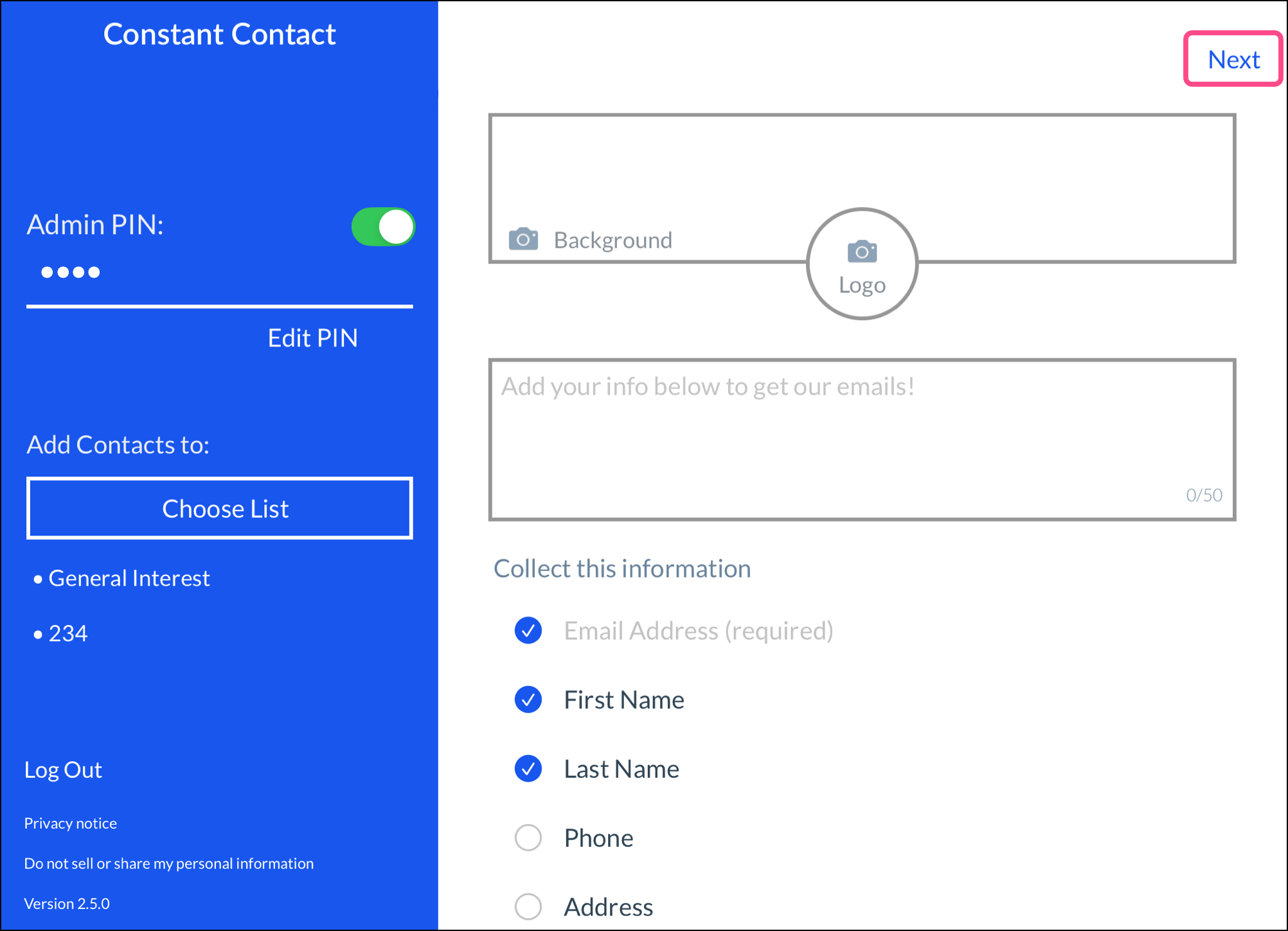Viewport: 1288px width, 931px height.
Task: Click the Constant Contact title
Action: [x=219, y=35]
